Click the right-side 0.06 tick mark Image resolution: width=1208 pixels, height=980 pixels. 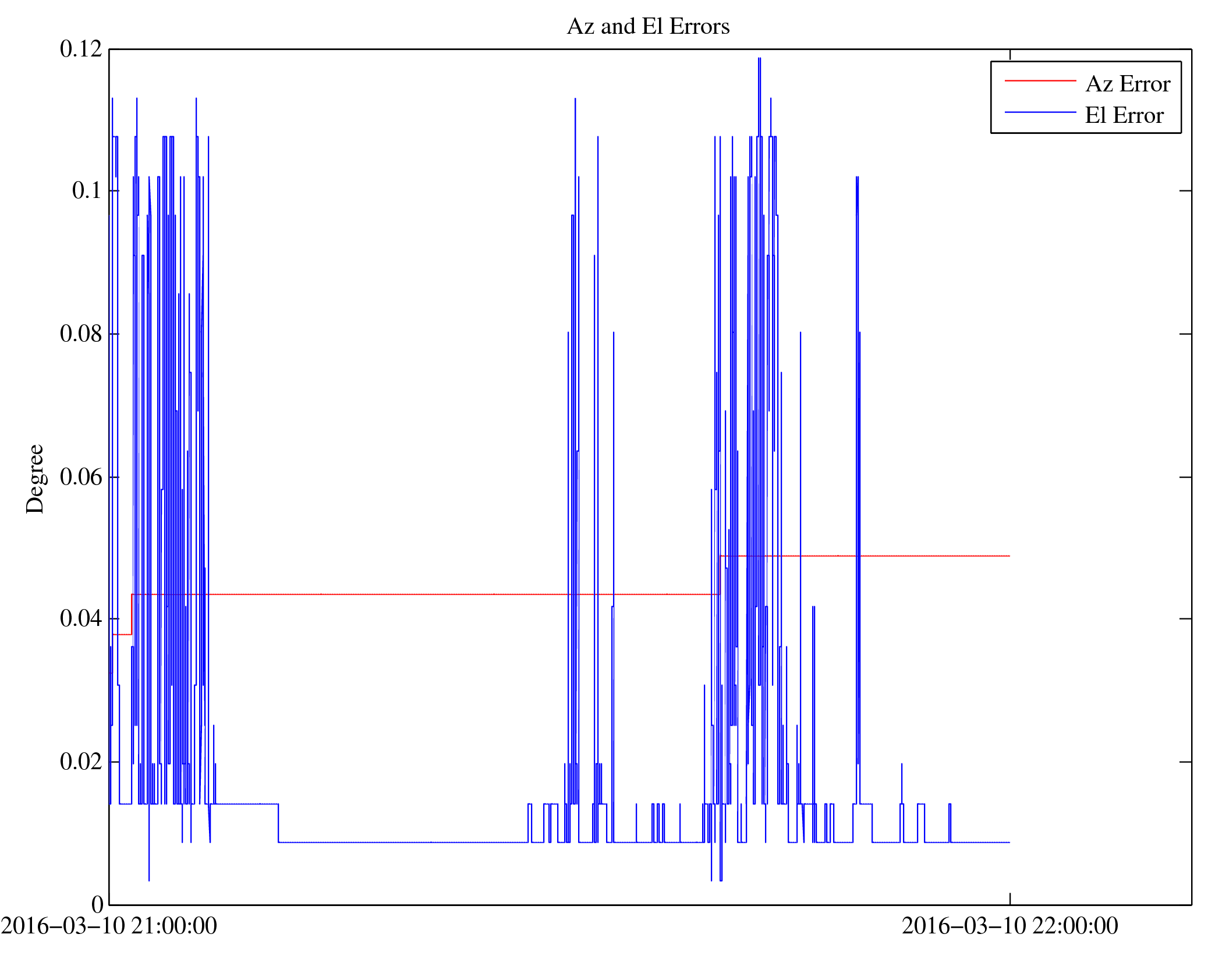pyautogui.click(x=1185, y=477)
